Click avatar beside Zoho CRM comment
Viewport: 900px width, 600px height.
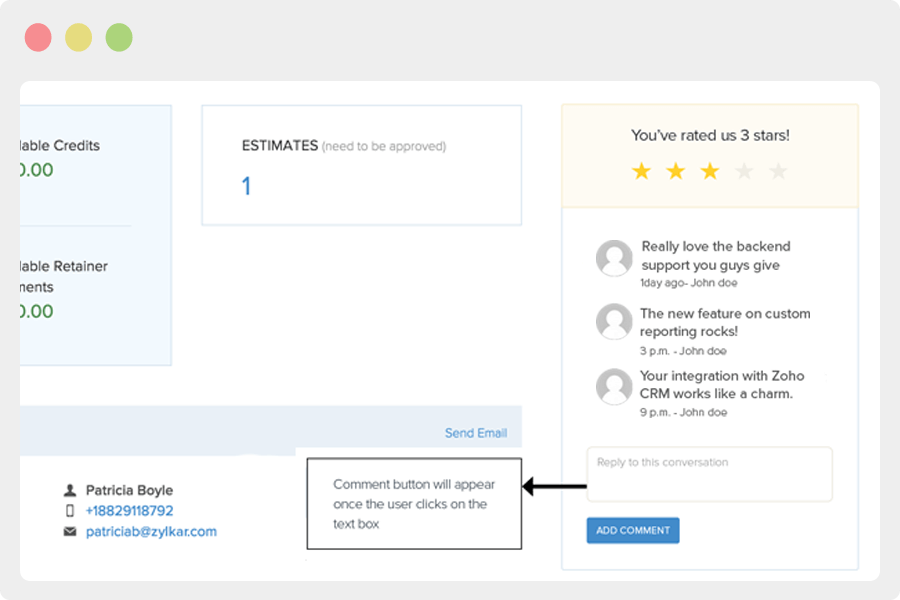(x=614, y=386)
